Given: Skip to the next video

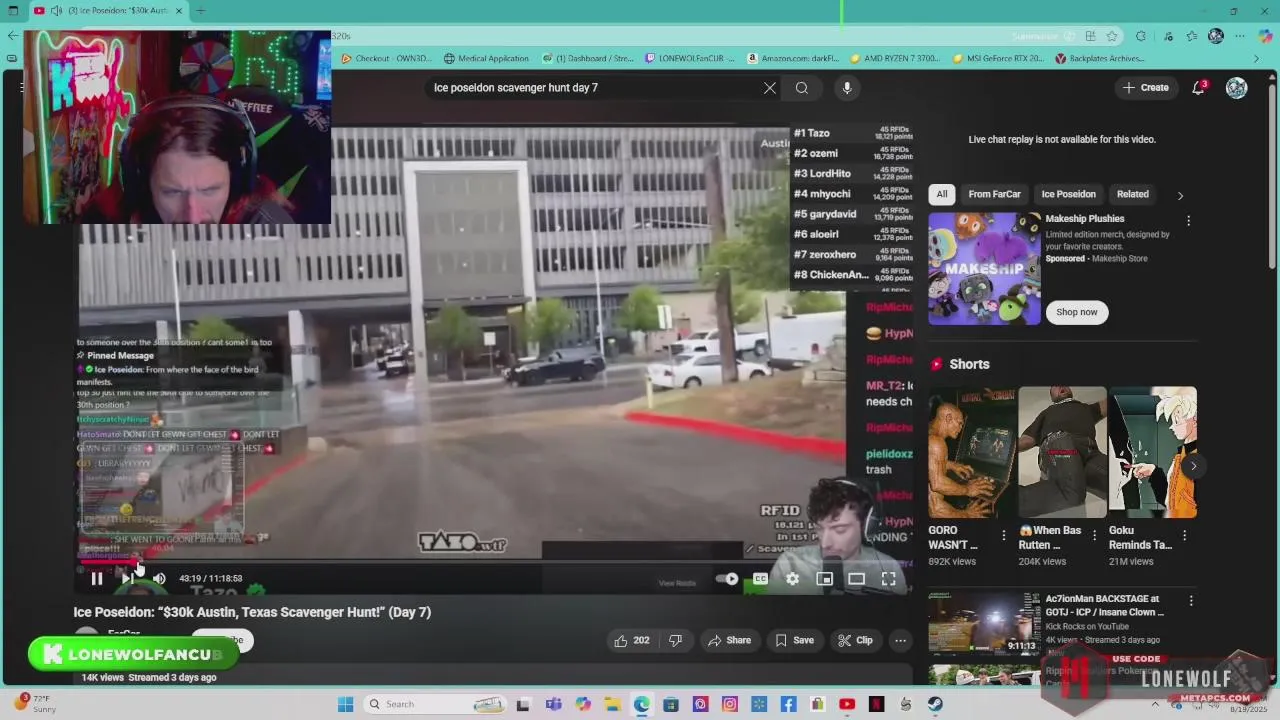Looking at the screenshot, I should tap(127, 578).
